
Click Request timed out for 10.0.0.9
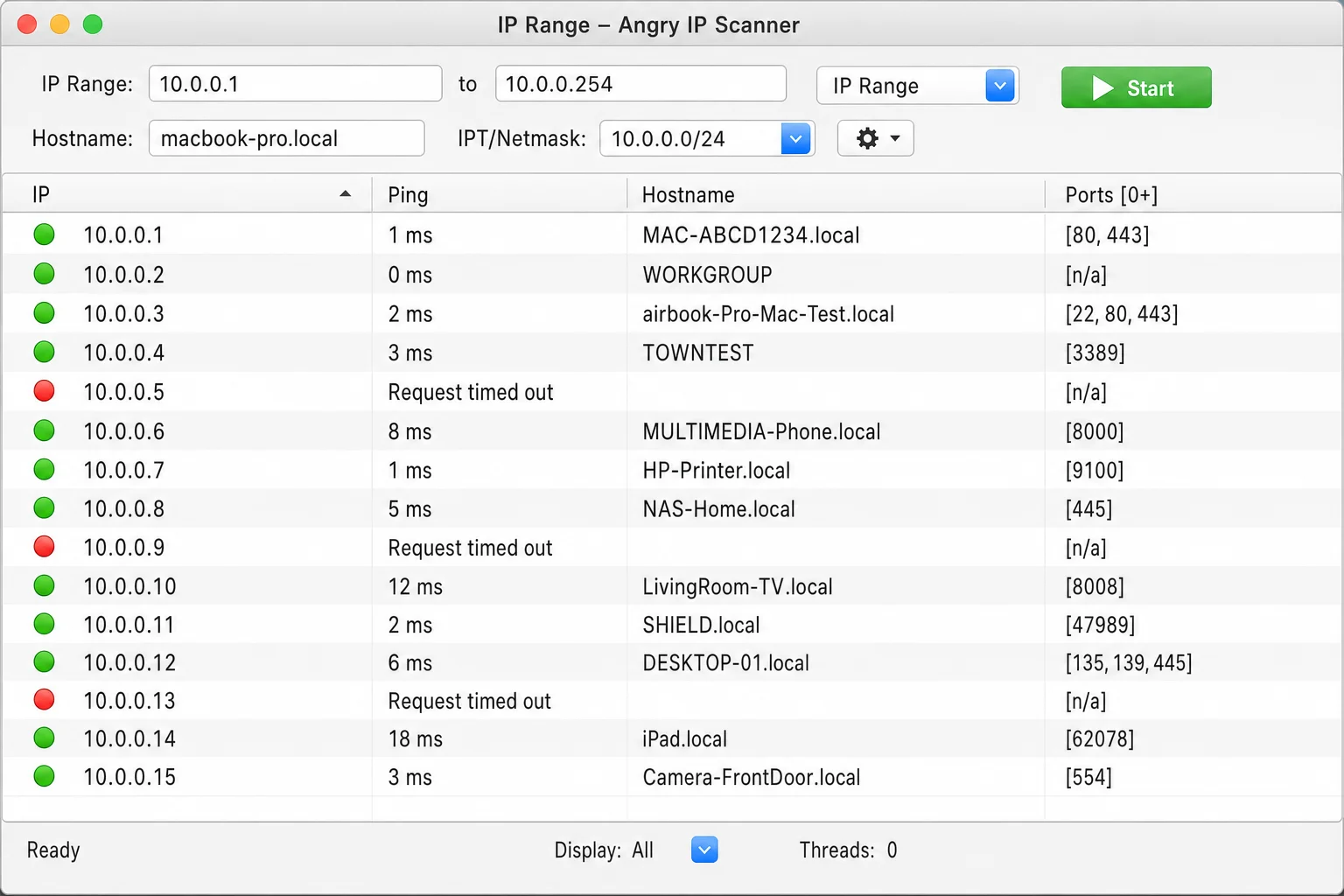(x=471, y=549)
